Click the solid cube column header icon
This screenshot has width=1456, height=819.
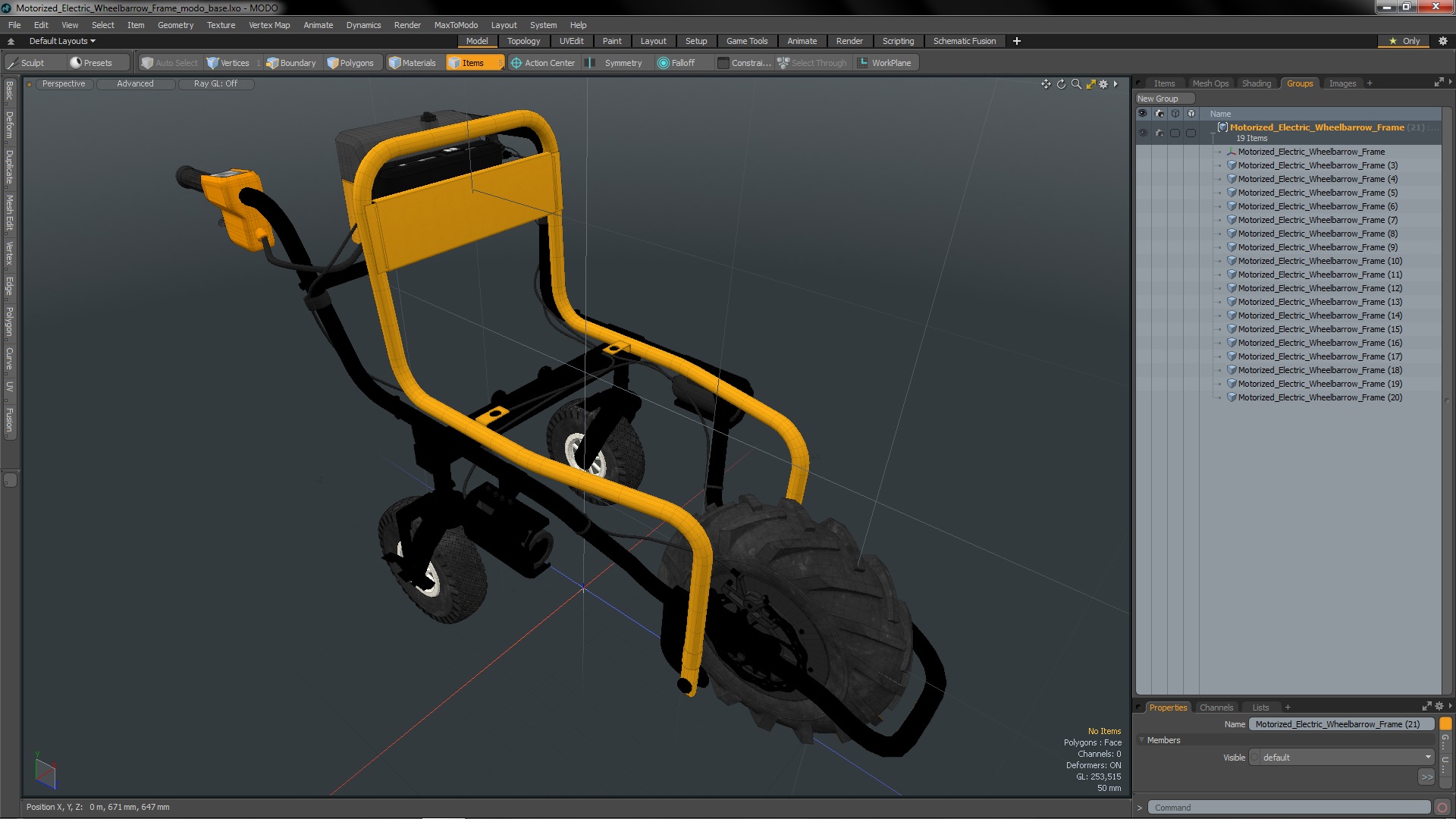1191,114
